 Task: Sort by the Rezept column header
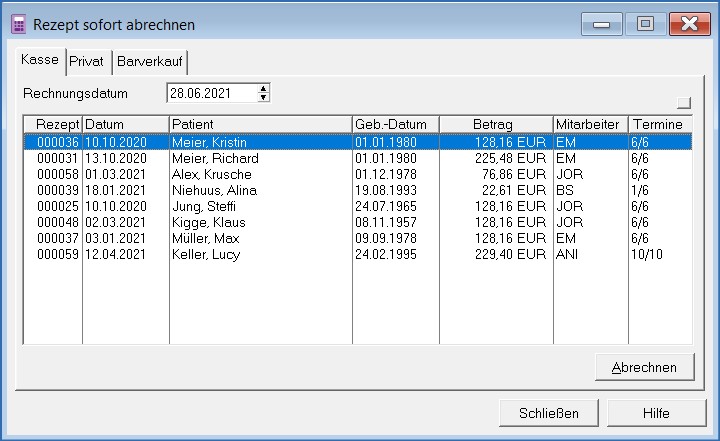click(53, 124)
